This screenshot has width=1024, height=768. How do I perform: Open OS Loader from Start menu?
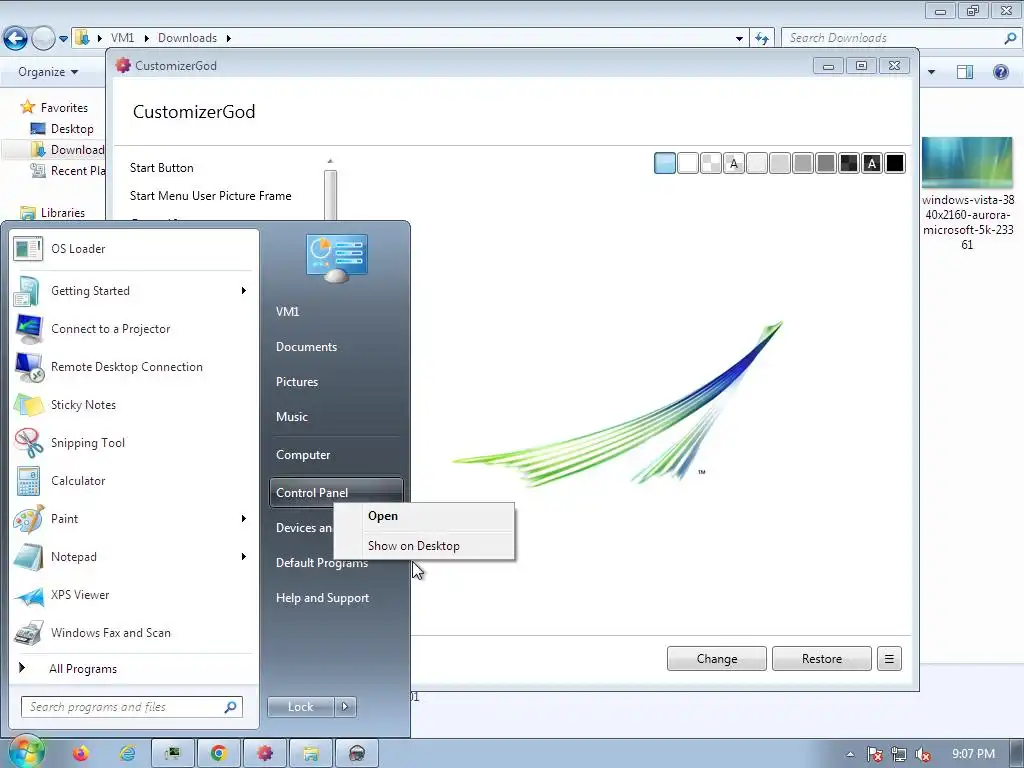pos(134,249)
